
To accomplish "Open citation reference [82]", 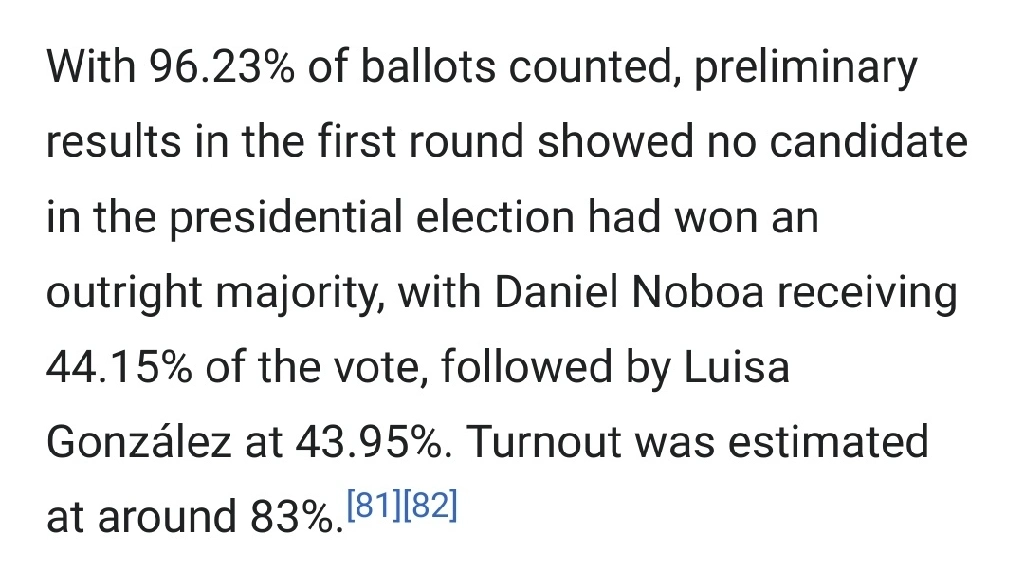I will point(430,505).
